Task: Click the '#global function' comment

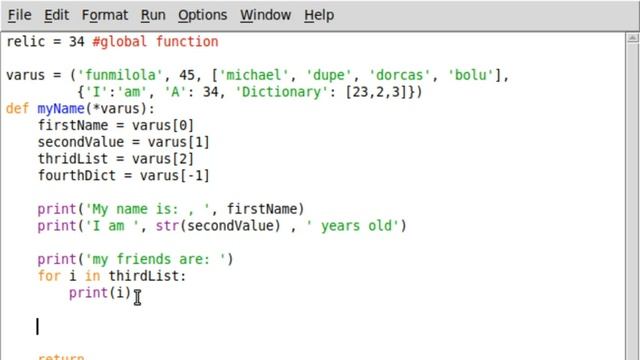Action: [155, 42]
